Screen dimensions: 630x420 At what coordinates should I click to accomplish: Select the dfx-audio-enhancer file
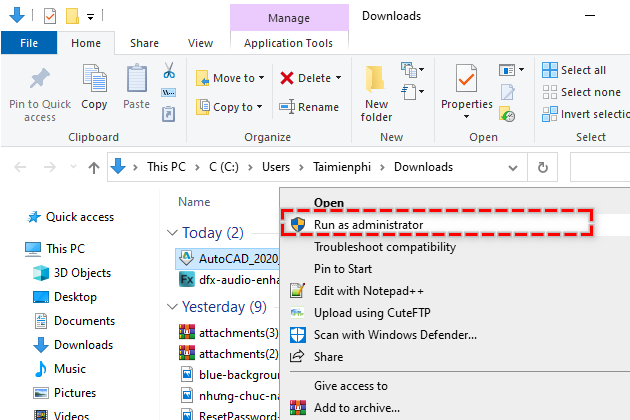tap(229, 280)
